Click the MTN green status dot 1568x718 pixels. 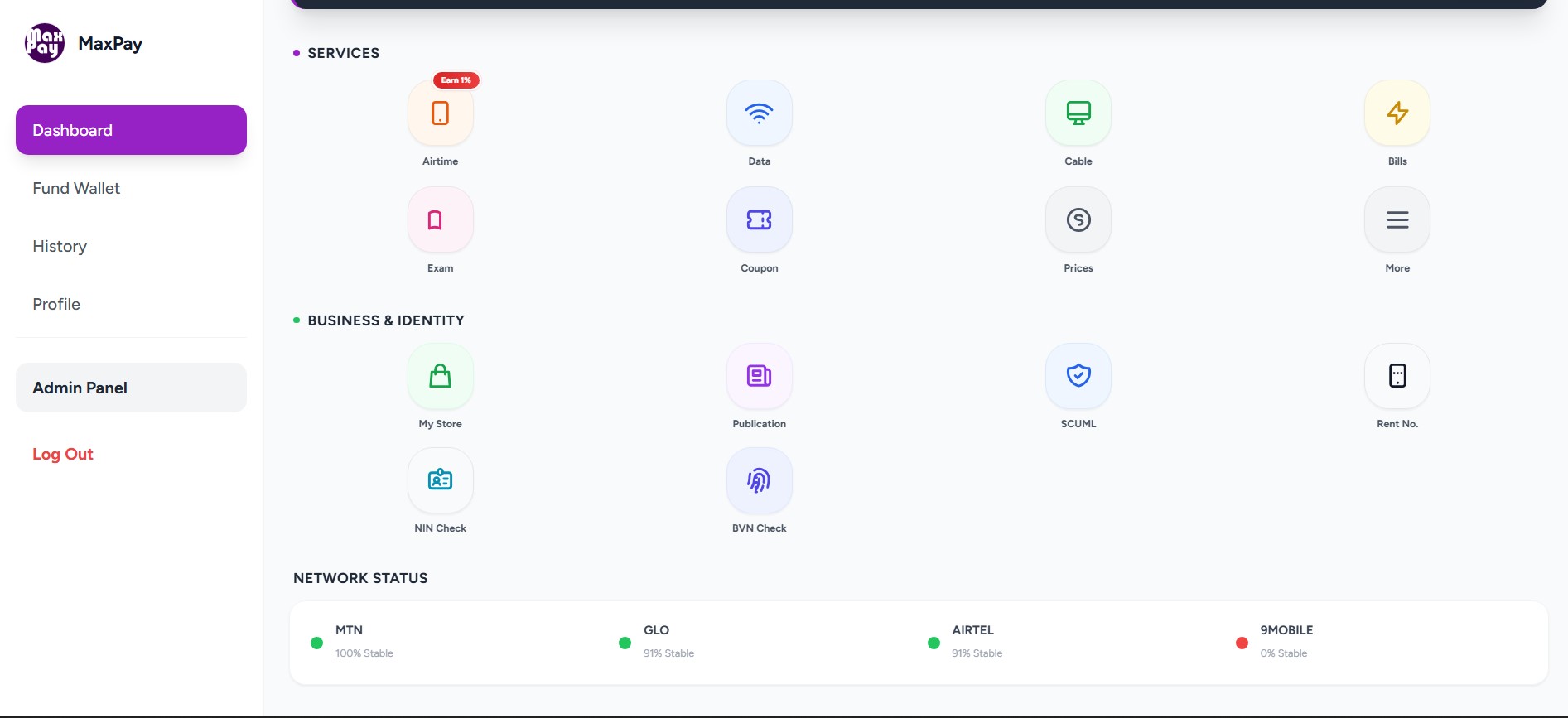coord(316,643)
